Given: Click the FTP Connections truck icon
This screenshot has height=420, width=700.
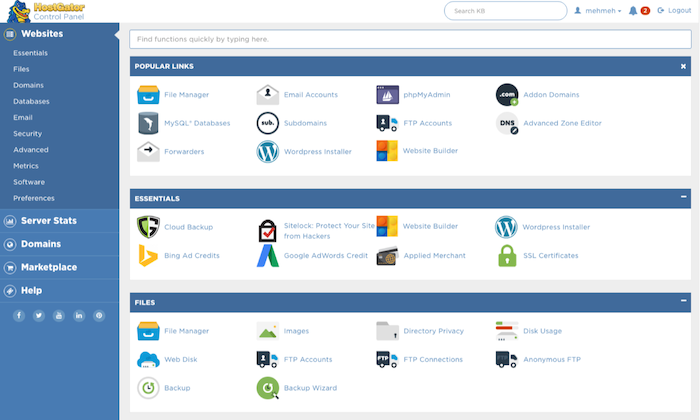Looking at the screenshot, I should (x=387, y=359).
